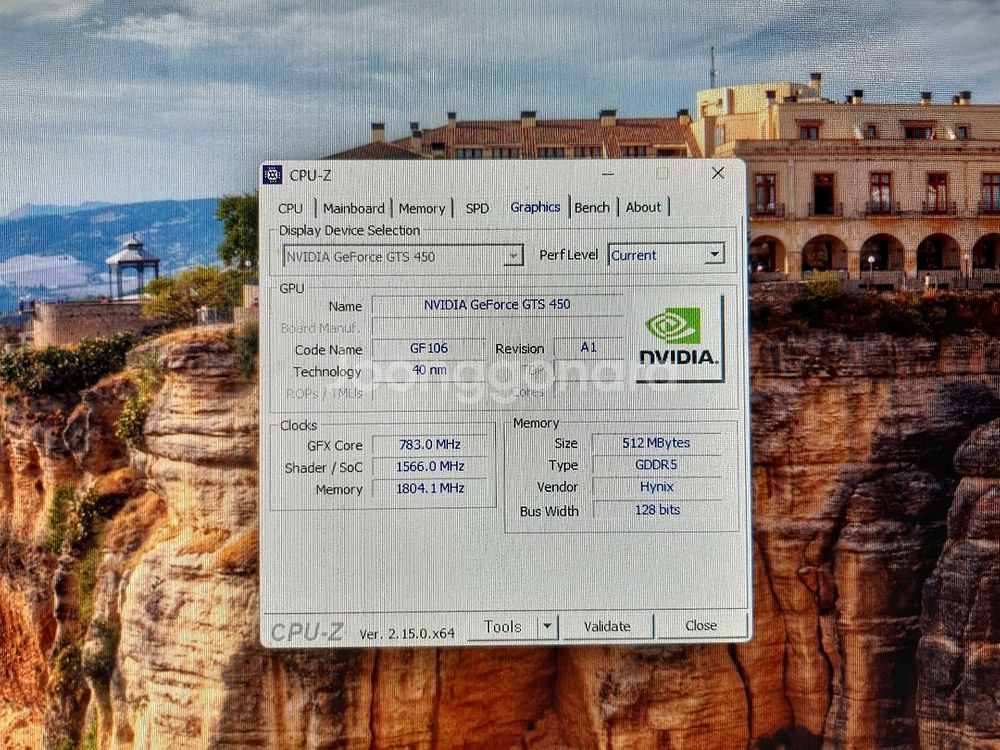Click the Tools button
1000x750 pixels.
pos(503,627)
